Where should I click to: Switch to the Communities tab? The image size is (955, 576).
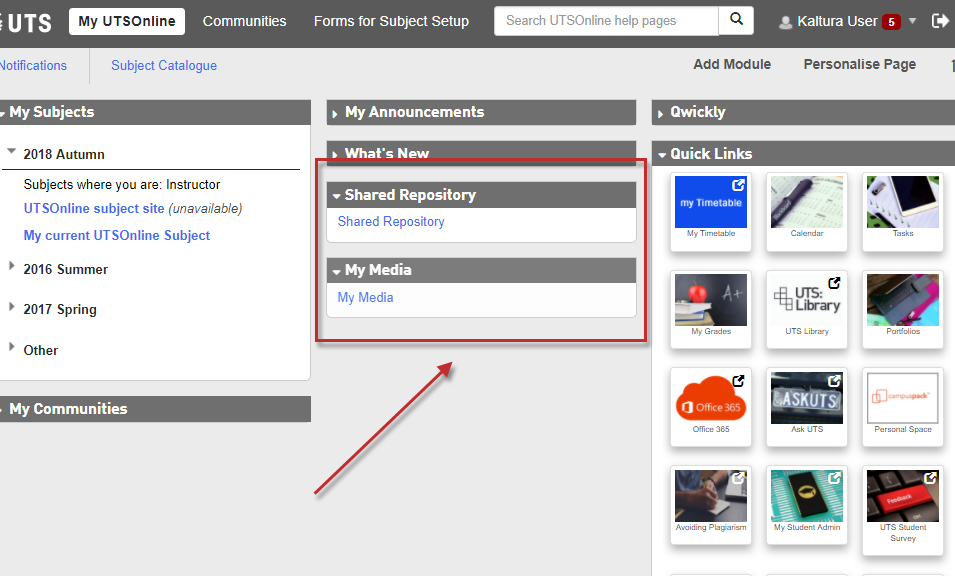tap(244, 21)
